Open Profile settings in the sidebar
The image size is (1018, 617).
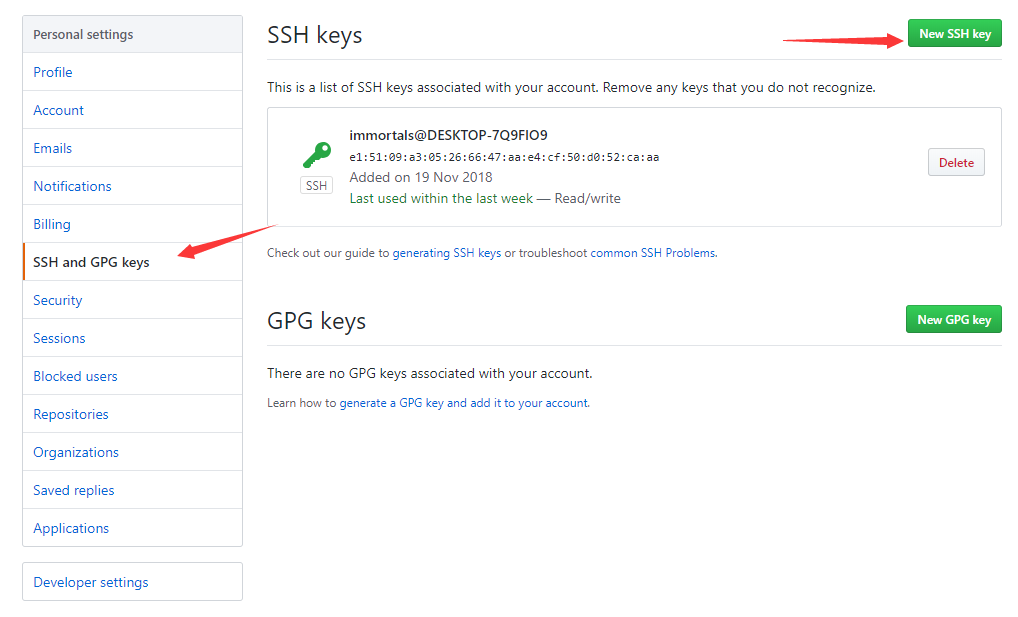click(53, 72)
